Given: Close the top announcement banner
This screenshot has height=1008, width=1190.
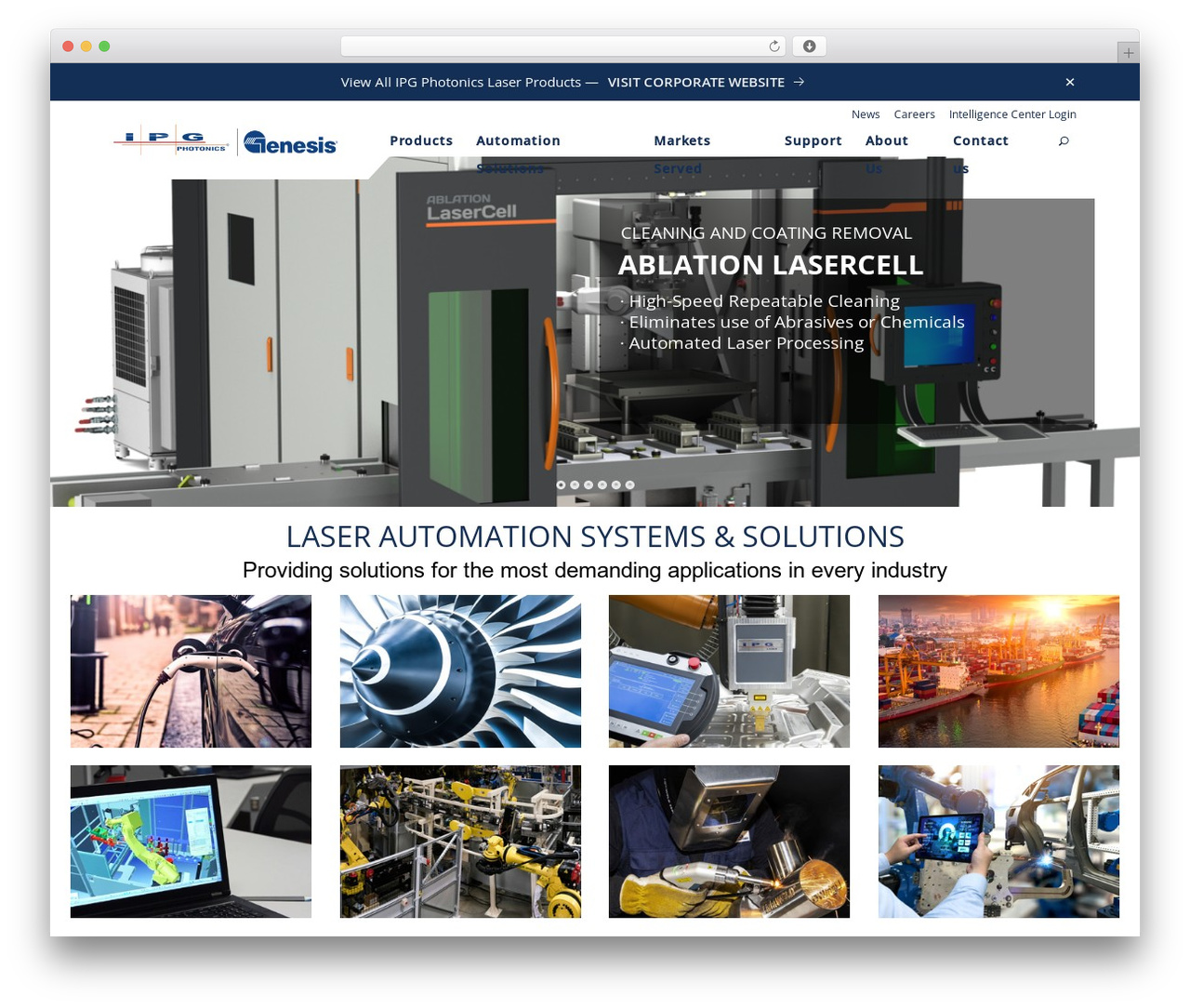Looking at the screenshot, I should click(1070, 82).
